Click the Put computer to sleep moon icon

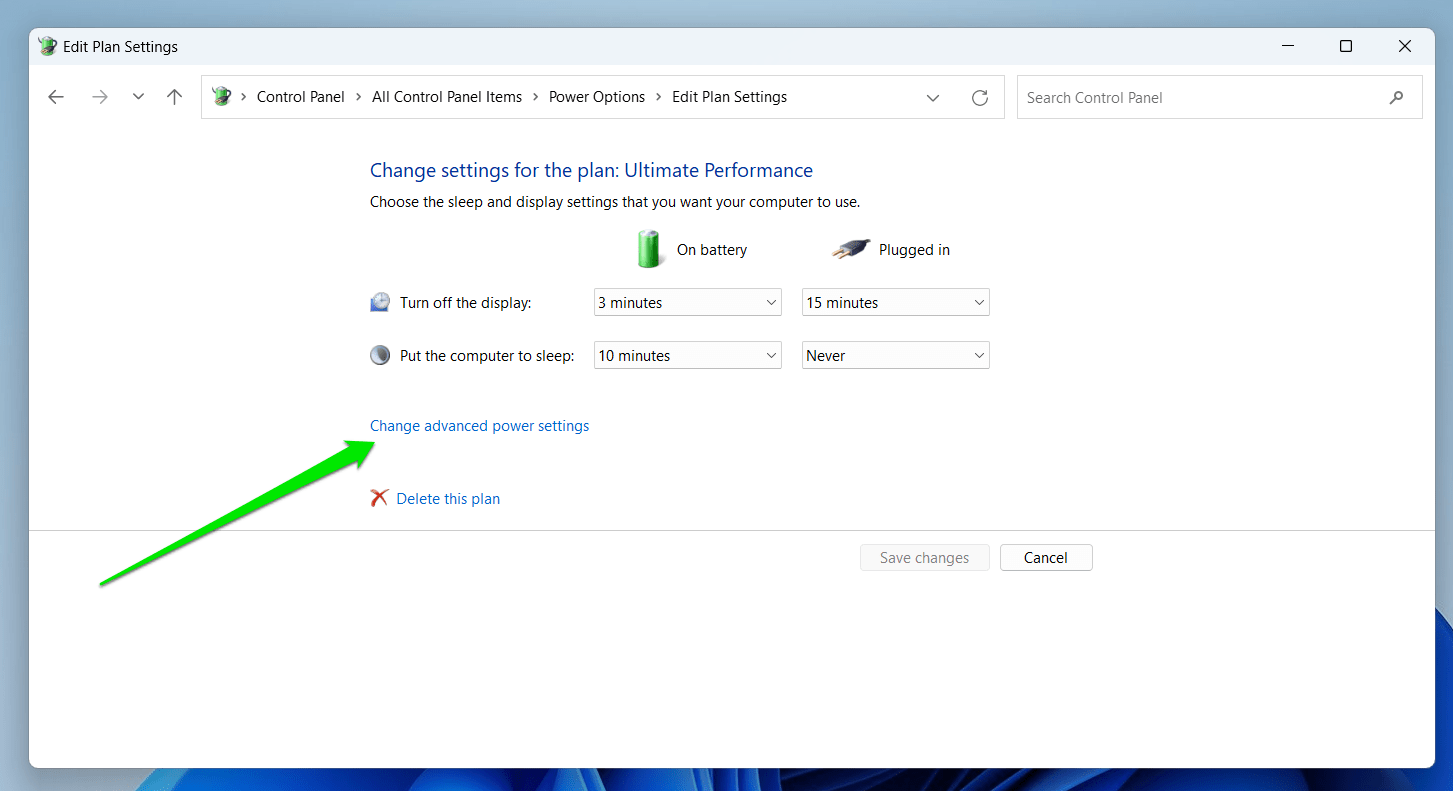(380, 355)
